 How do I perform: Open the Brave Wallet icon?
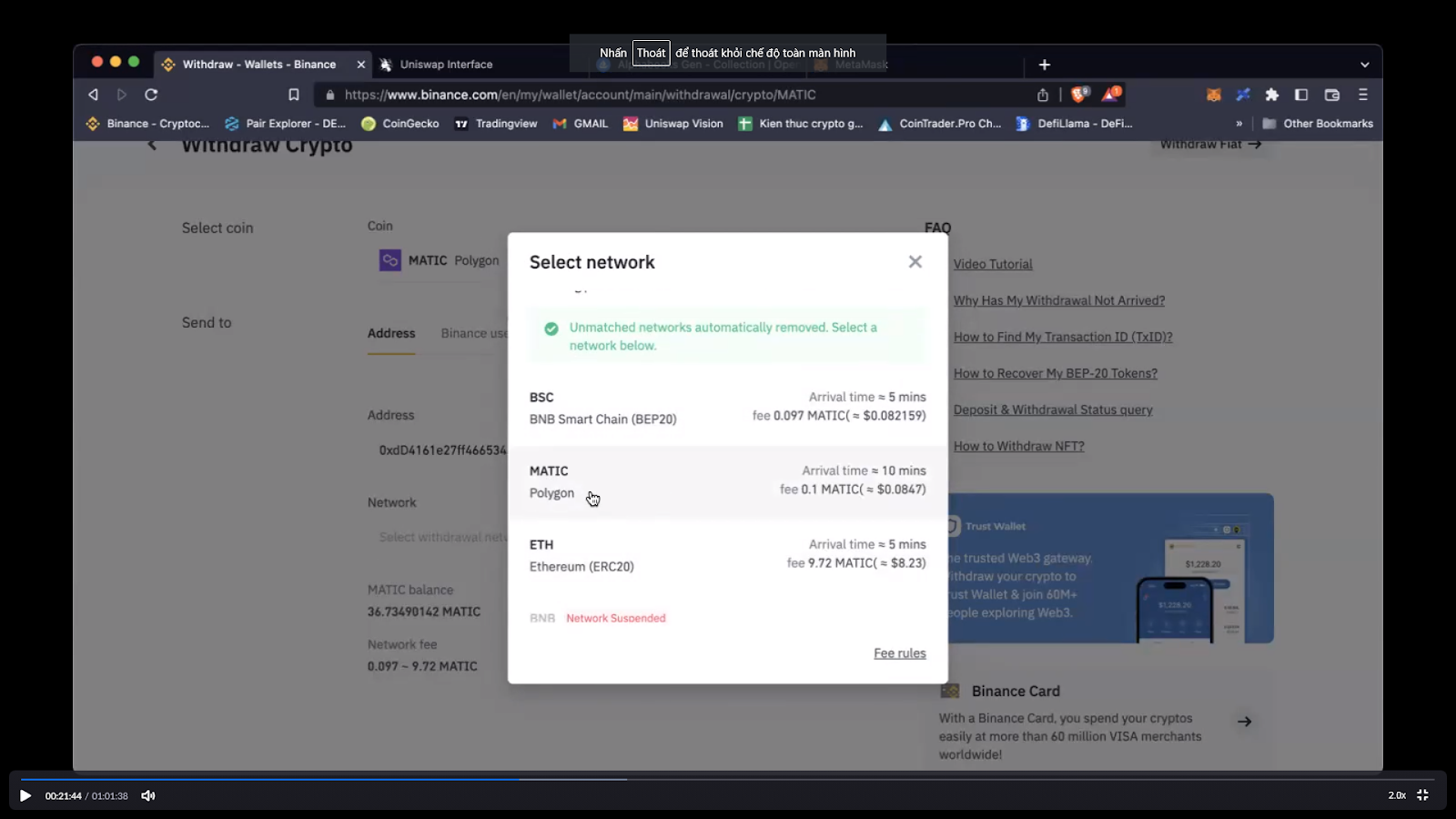click(x=1332, y=95)
